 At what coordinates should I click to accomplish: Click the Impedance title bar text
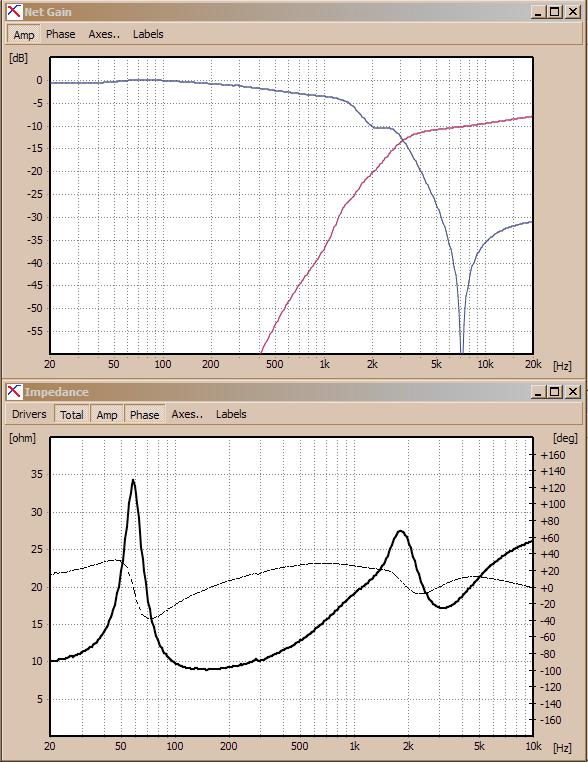[x=56, y=392]
